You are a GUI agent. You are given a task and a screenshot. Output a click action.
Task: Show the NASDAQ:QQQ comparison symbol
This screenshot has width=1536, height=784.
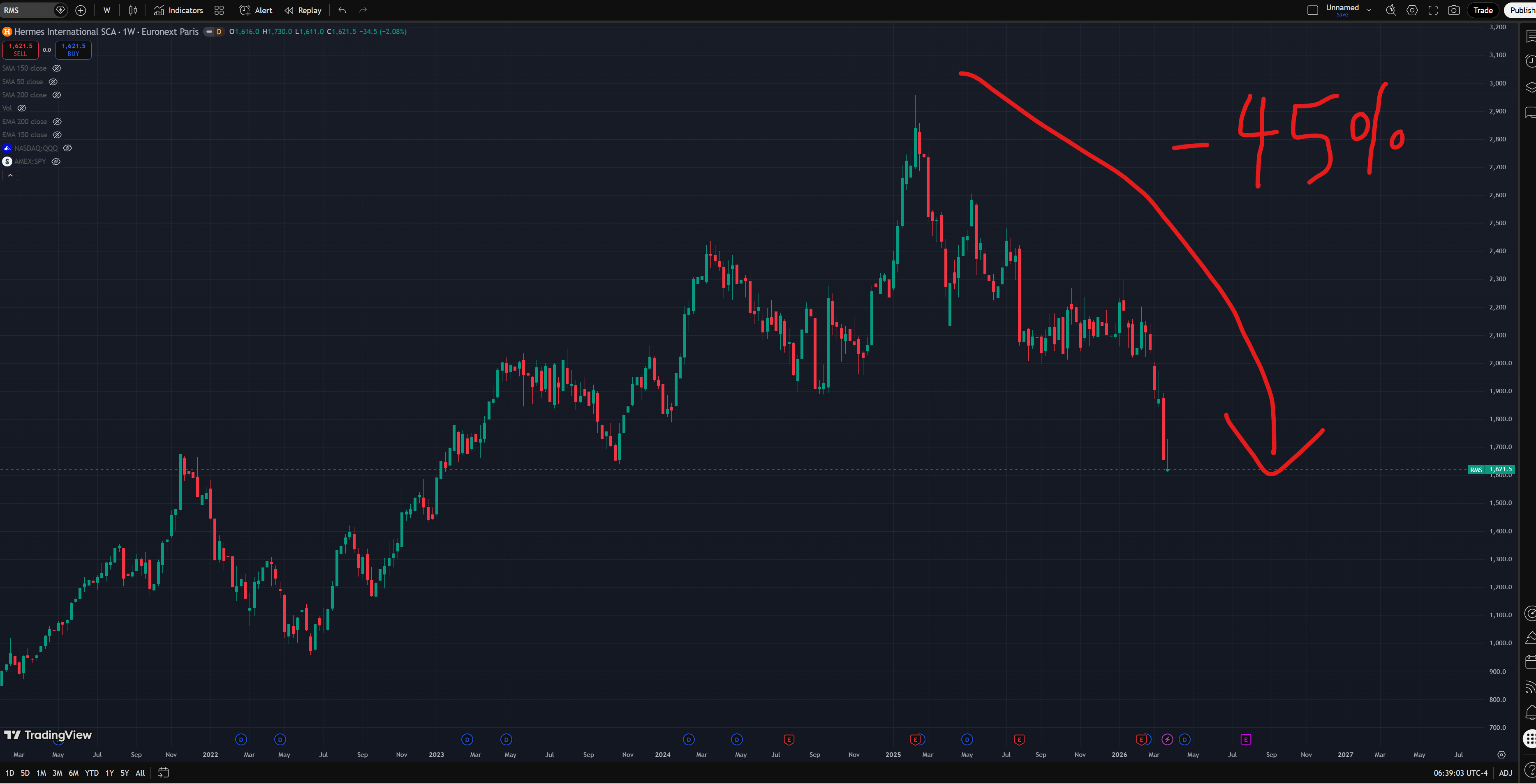point(67,148)
